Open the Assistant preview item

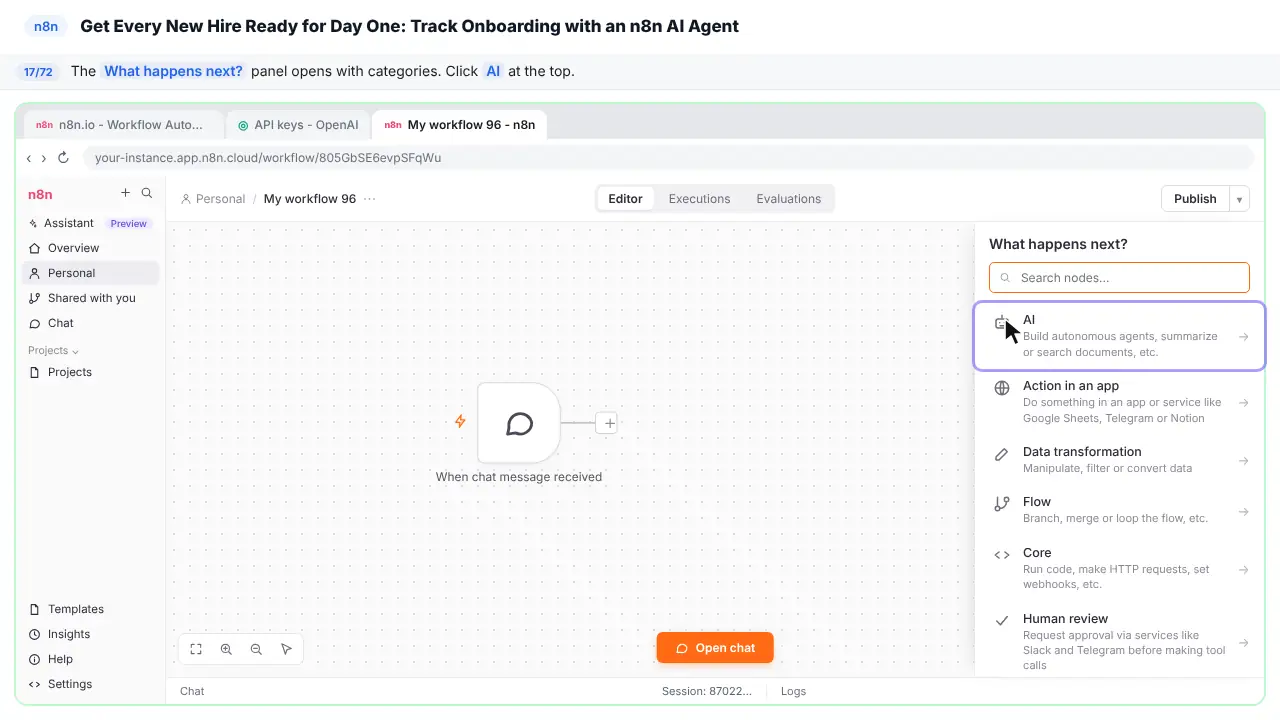point(90,223)
